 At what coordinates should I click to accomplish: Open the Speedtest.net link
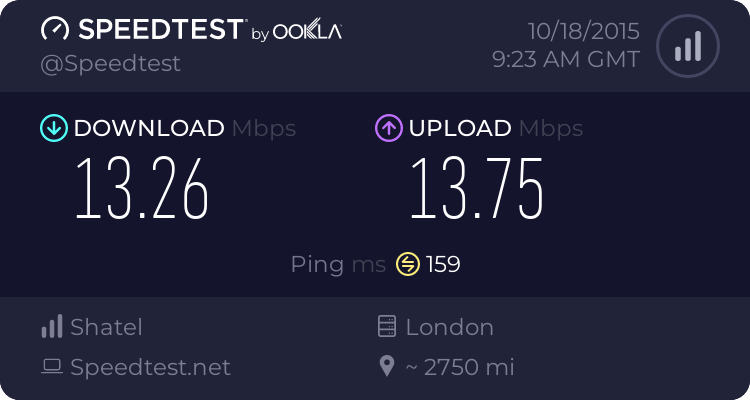pyautogui.click(x=150, y=367)
